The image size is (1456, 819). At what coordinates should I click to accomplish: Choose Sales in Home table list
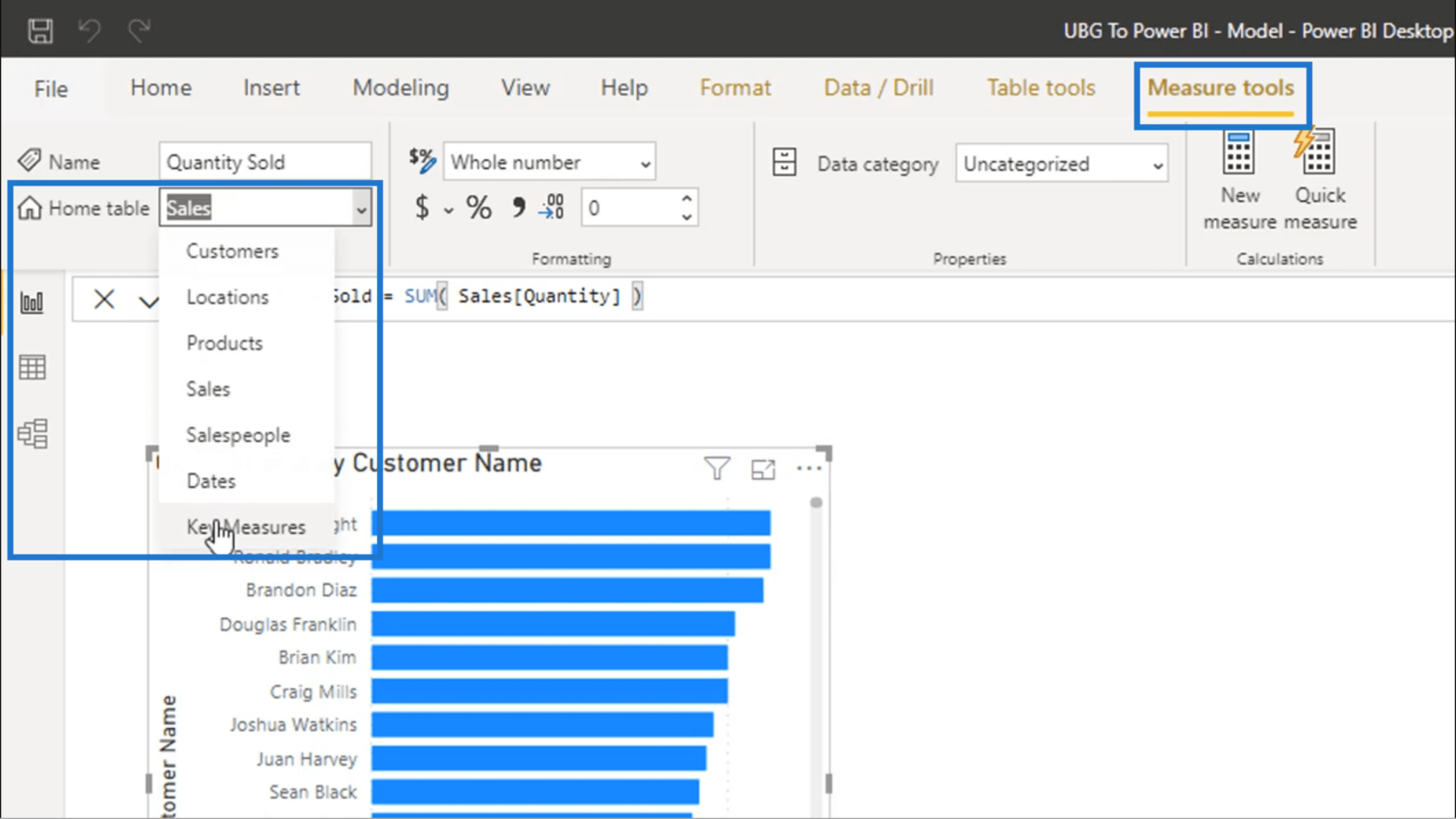(247, 389)
